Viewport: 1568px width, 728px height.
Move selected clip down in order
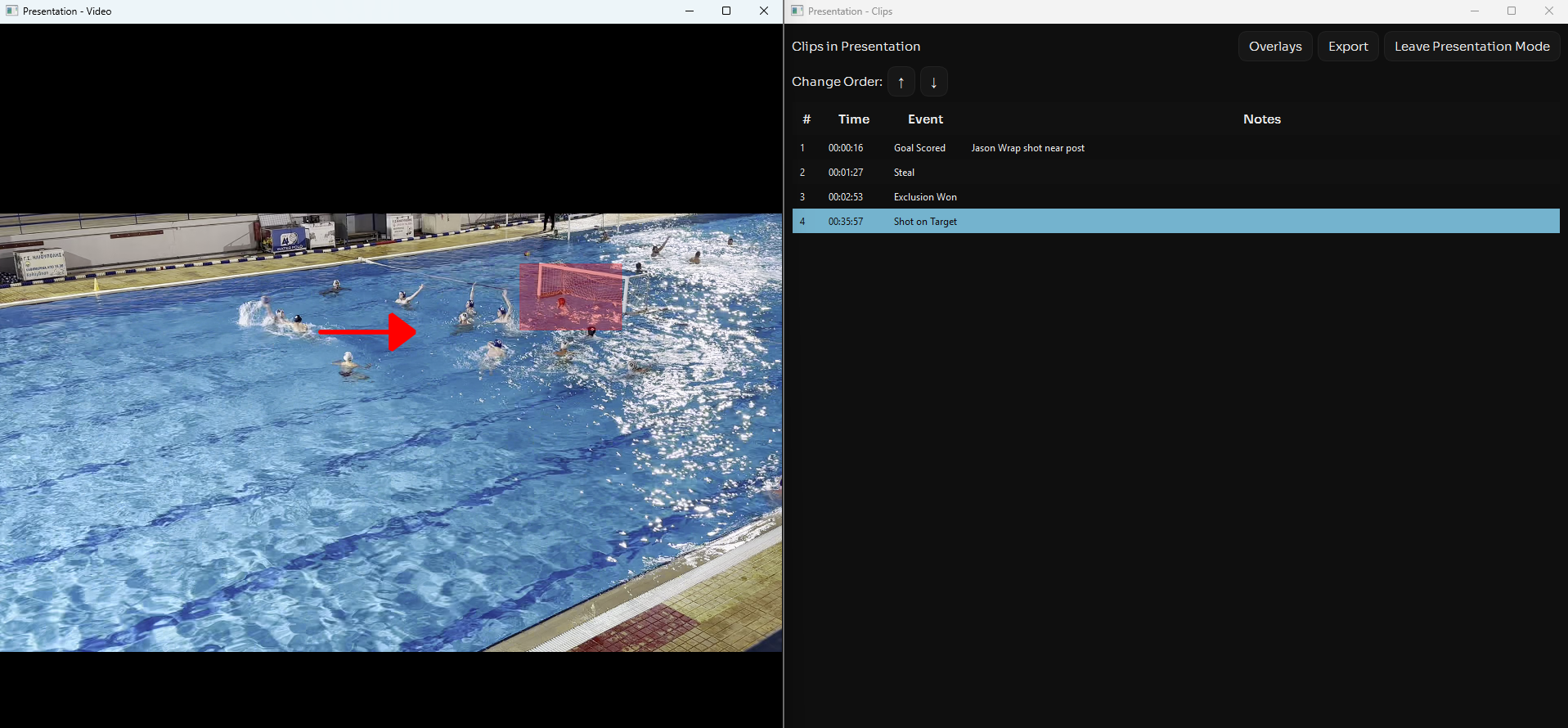(933, 82)
